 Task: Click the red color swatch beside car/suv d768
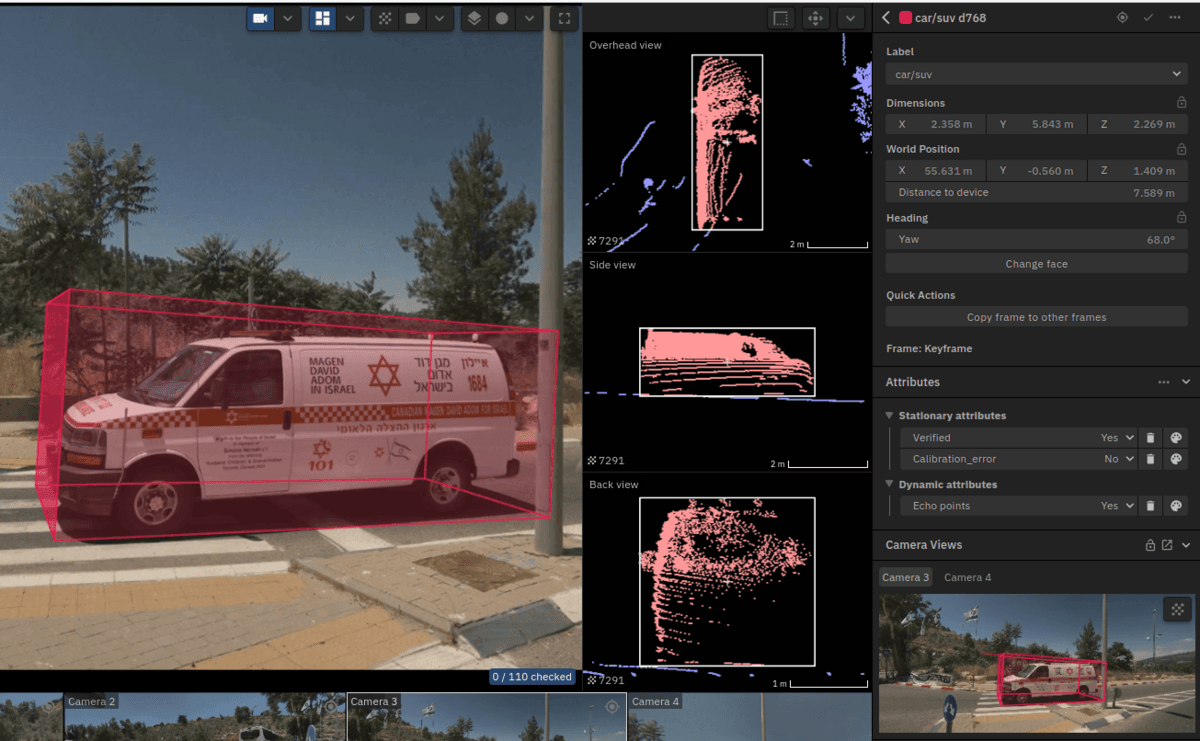[x=905, y=17]
